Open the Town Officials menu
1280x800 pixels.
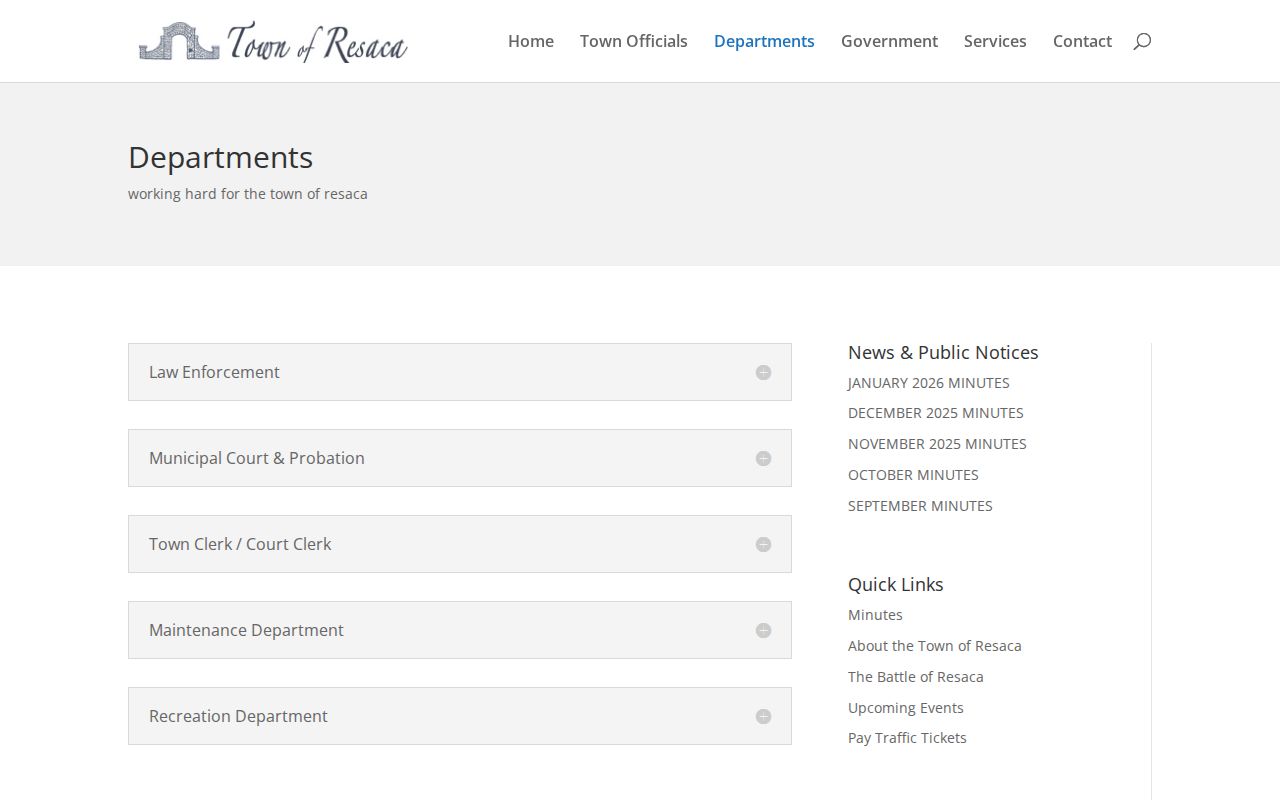pos(634,41)
